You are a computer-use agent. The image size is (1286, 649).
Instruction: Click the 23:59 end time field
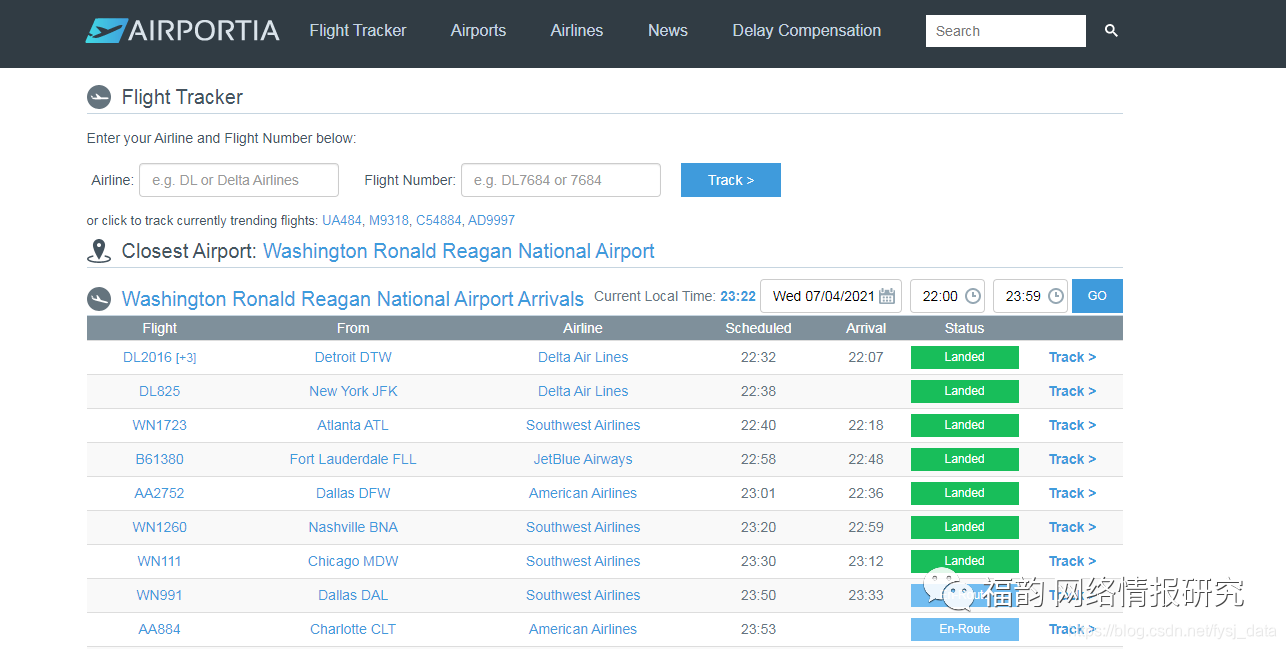coord(1030,296)
